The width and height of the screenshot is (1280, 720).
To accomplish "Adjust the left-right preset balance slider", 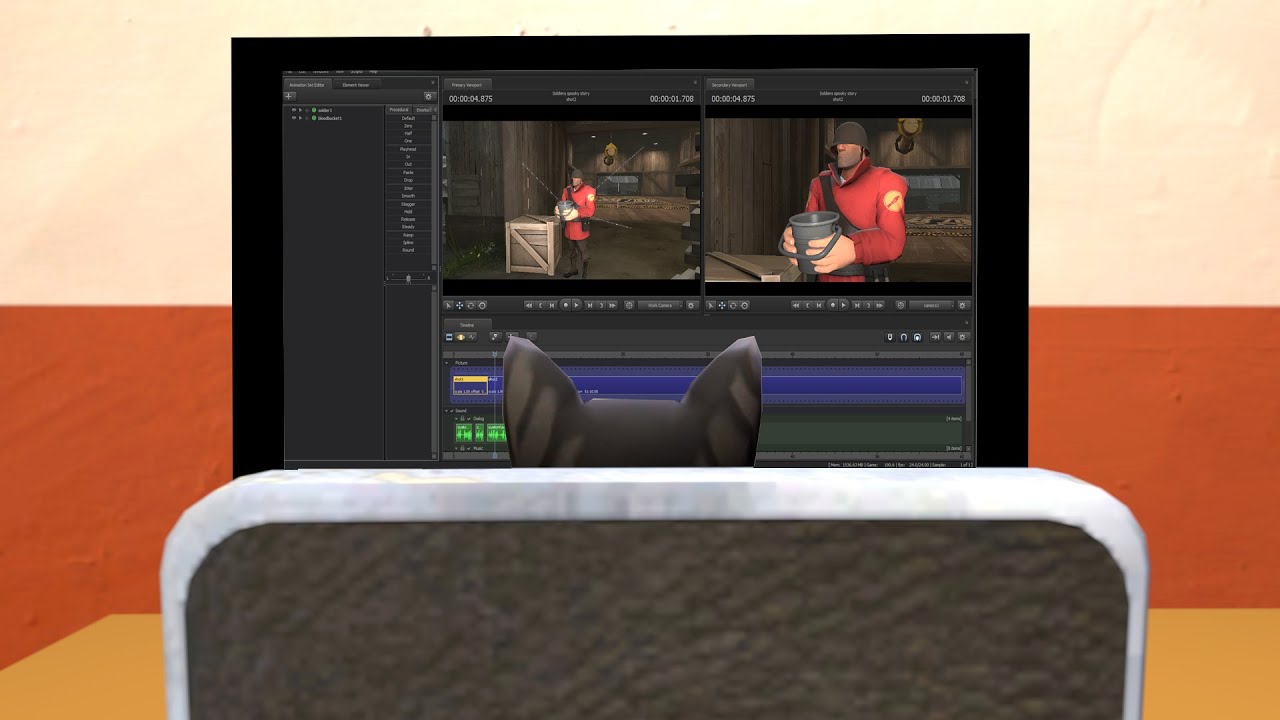I will click(408, 278).
